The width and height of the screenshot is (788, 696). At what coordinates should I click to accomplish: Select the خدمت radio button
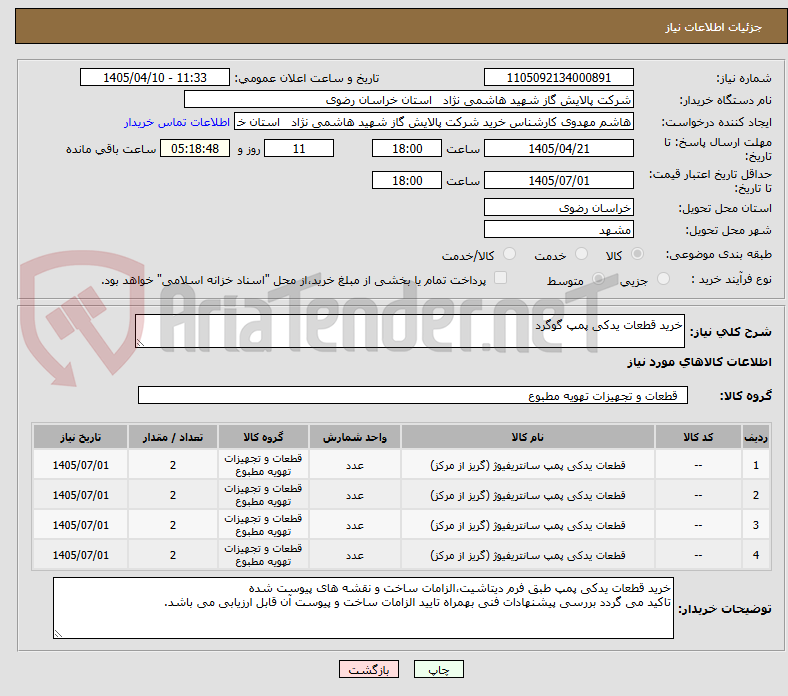click(x=581, y=254)
